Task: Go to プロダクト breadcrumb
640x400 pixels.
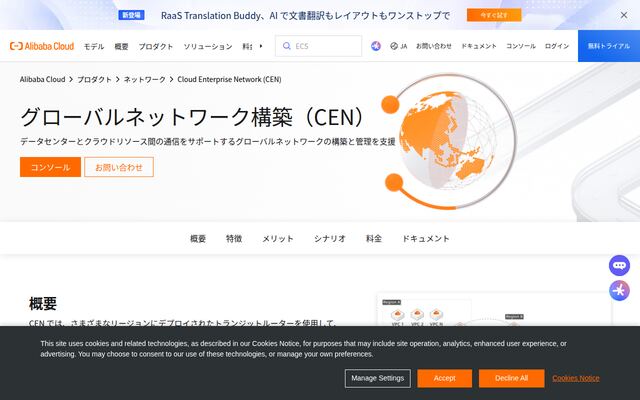Action: (94, 80)
